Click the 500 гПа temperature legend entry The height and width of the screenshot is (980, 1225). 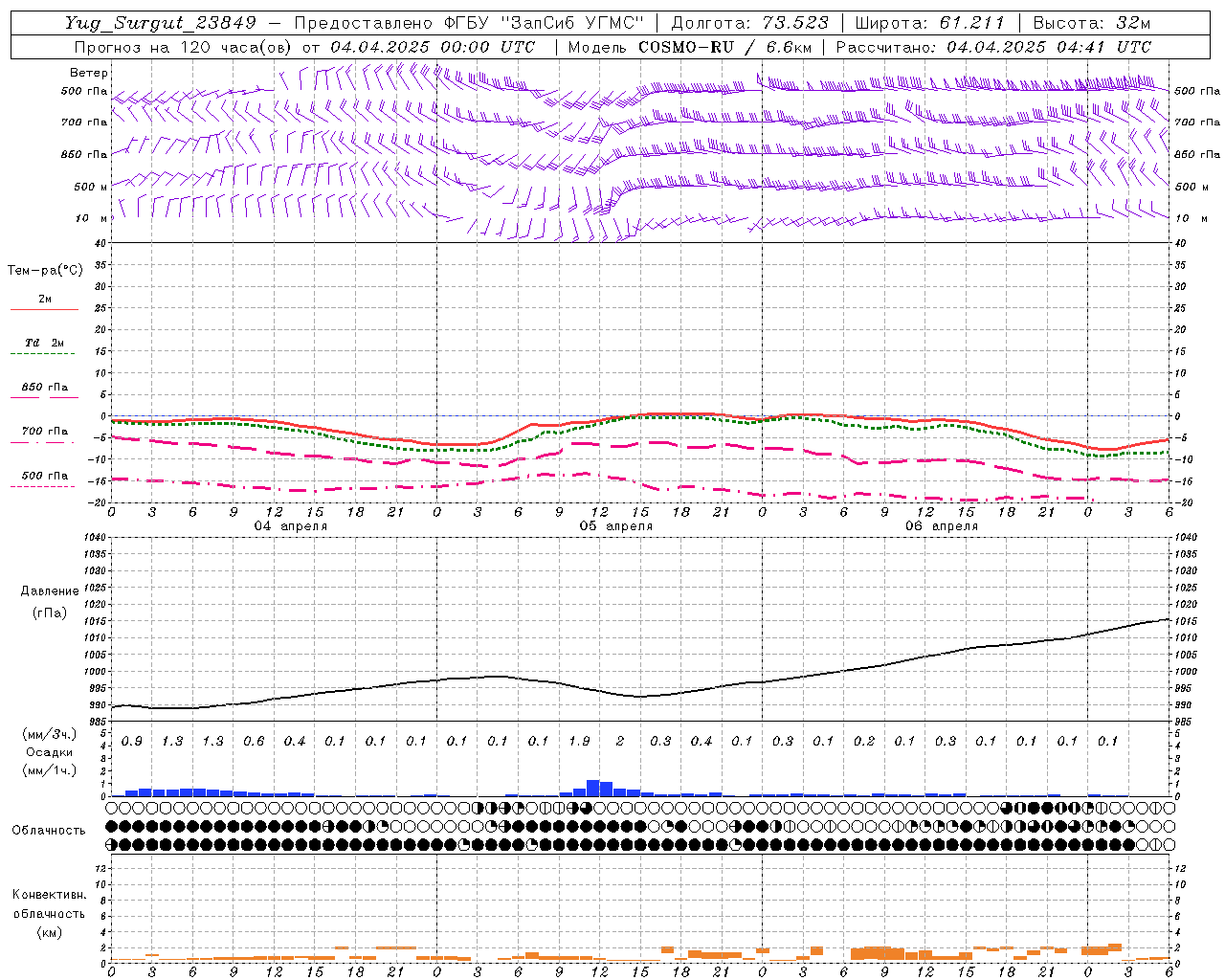[44, 476]
